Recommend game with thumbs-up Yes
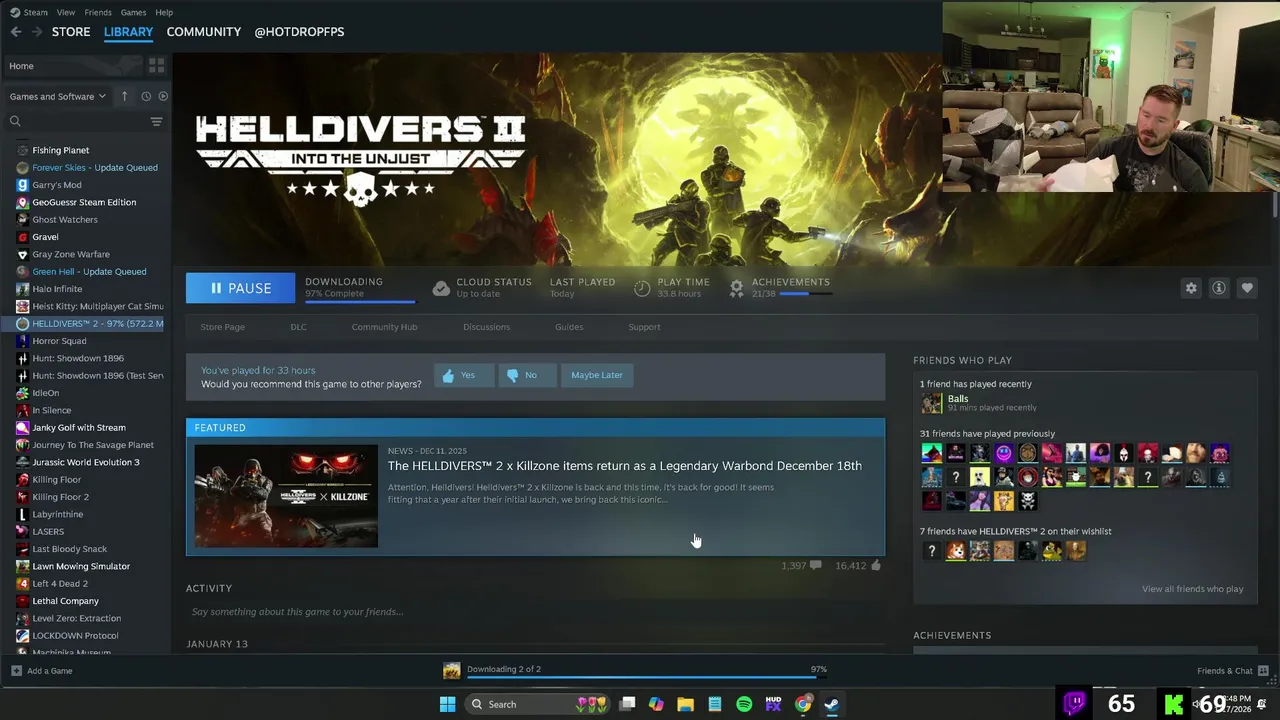 coord(464,375)
